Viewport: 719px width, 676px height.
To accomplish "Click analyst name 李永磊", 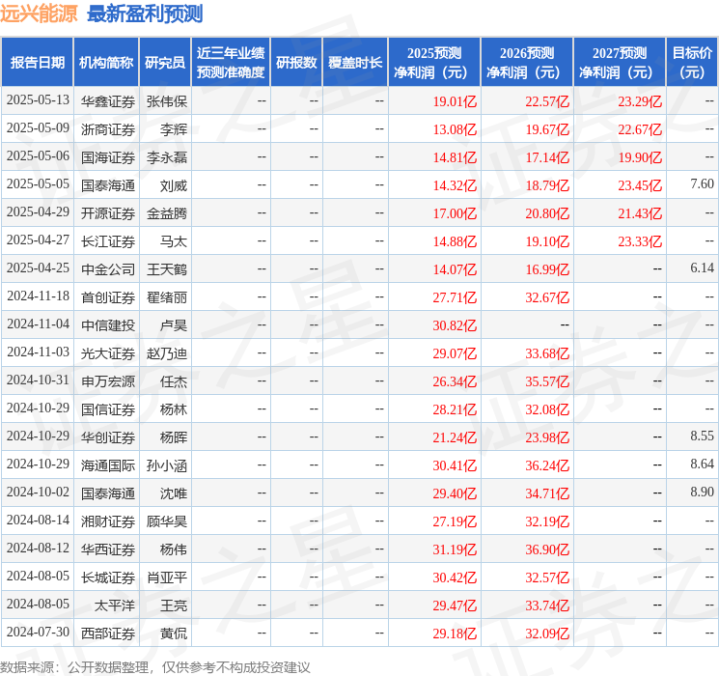I will pos(167,157).
